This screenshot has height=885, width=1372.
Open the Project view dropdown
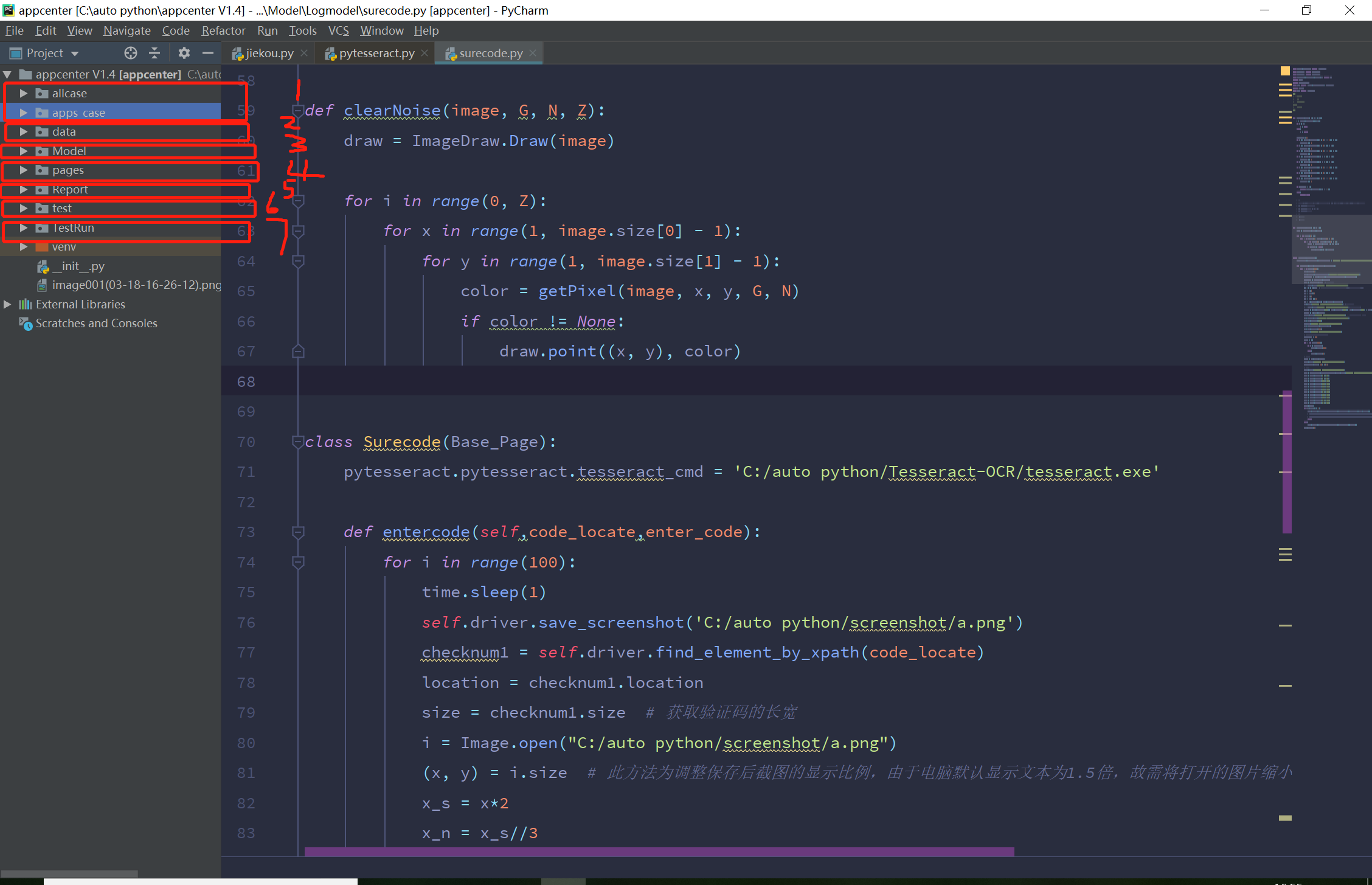[x=75, y=54]
